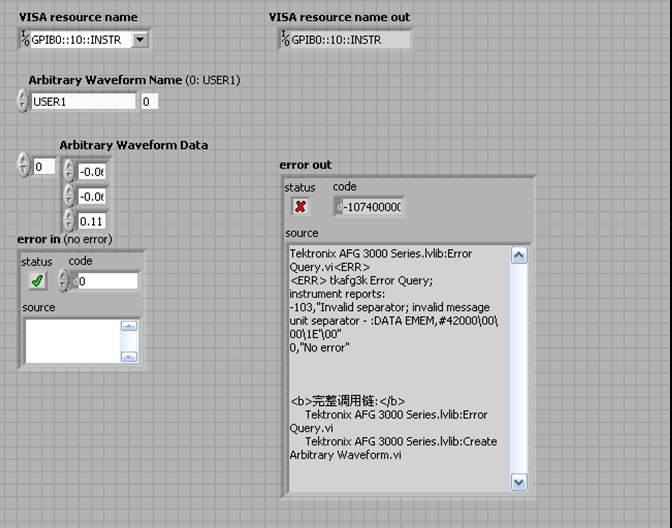Viewport: 672px width, 528px height.
Task: Click the 'VISA resource name out' label
Action: [x=339, y=17]
